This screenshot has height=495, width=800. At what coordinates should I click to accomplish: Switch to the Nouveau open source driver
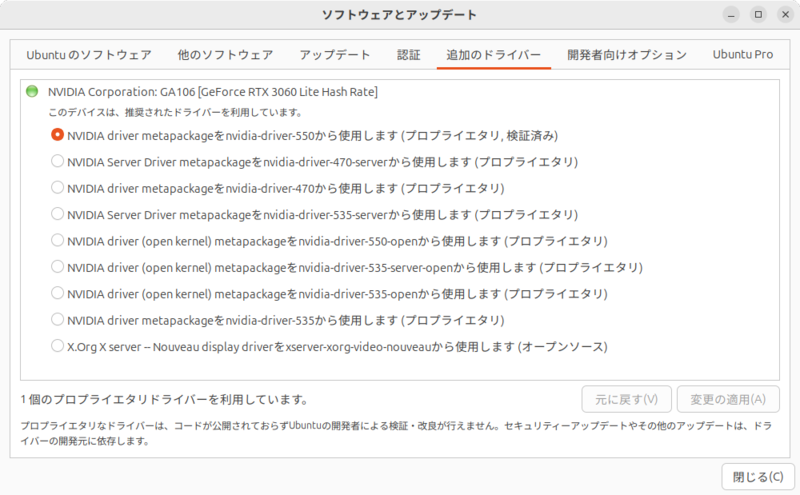click(57, 346)
